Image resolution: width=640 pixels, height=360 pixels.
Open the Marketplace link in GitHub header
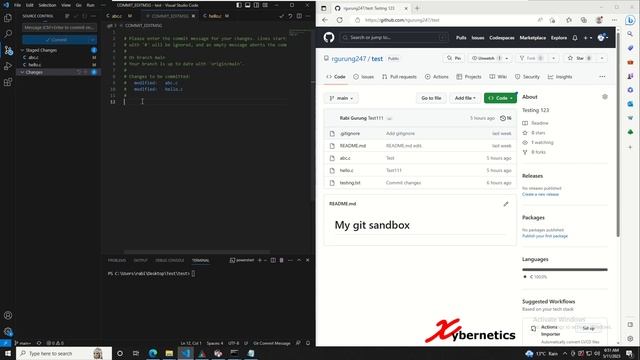[533, 38]
